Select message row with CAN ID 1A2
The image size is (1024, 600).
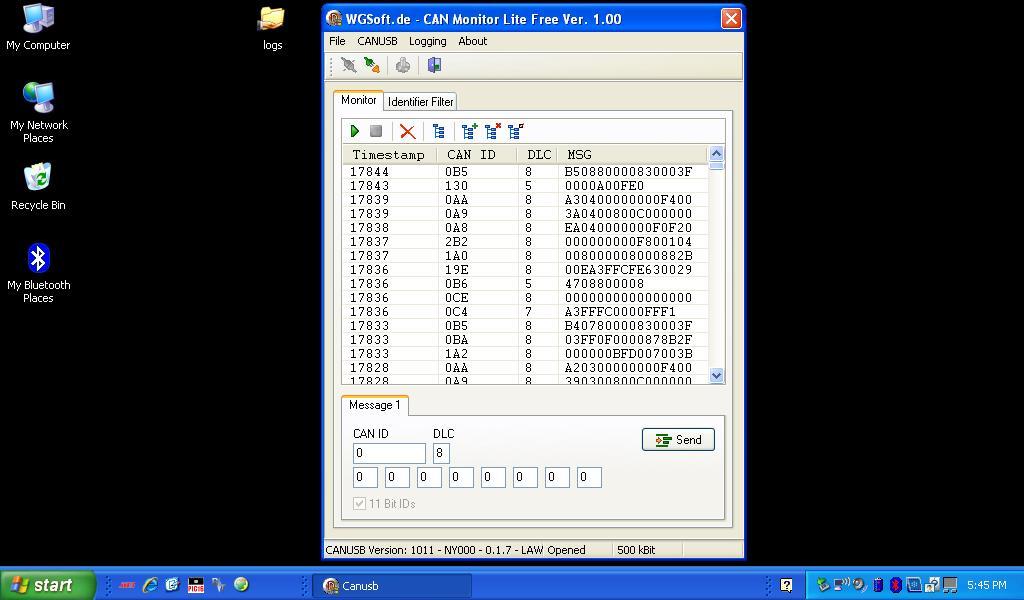pyautogui.click(x=525, y=354)
